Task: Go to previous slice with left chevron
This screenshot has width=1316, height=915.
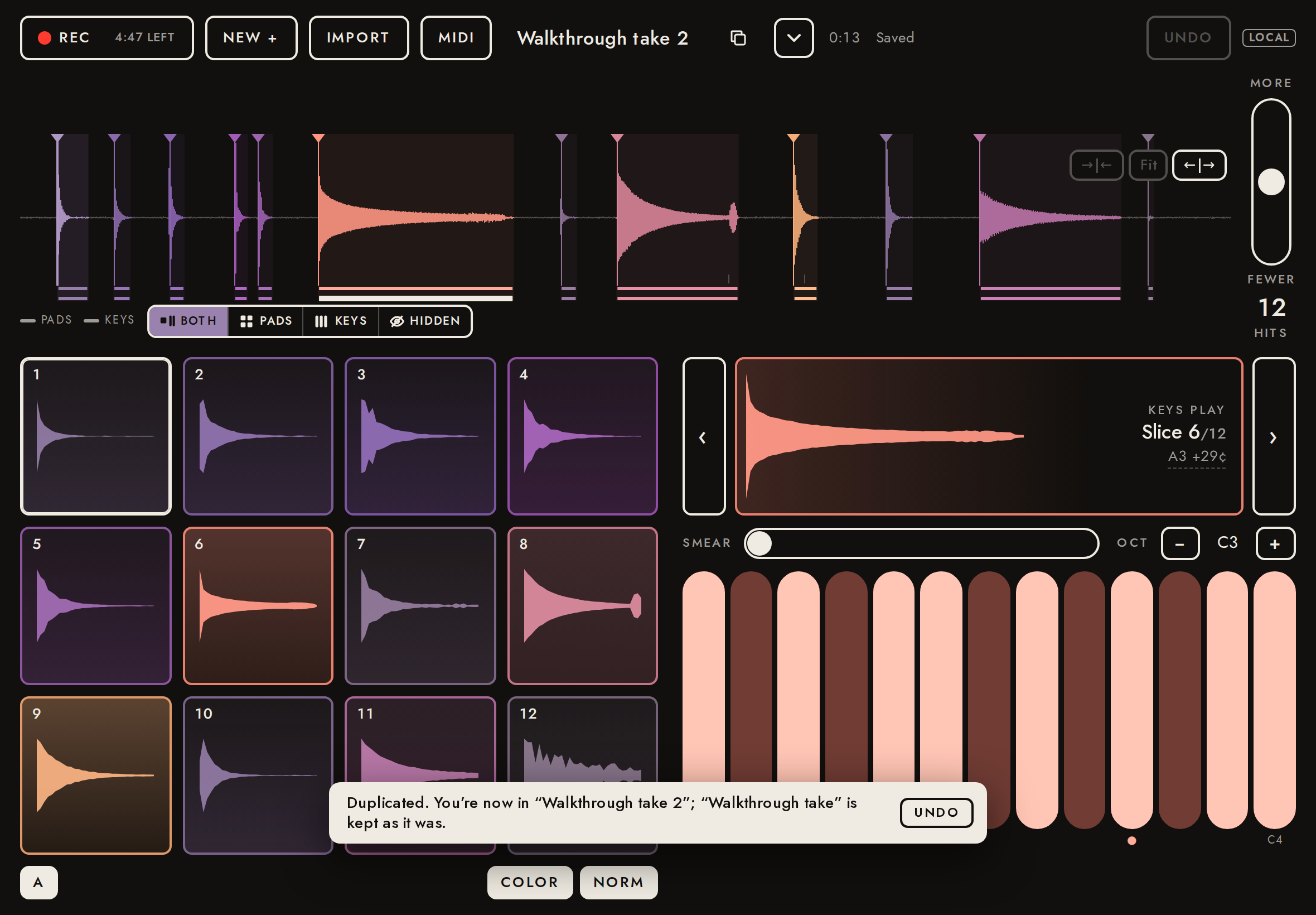Action: (704, 436)
